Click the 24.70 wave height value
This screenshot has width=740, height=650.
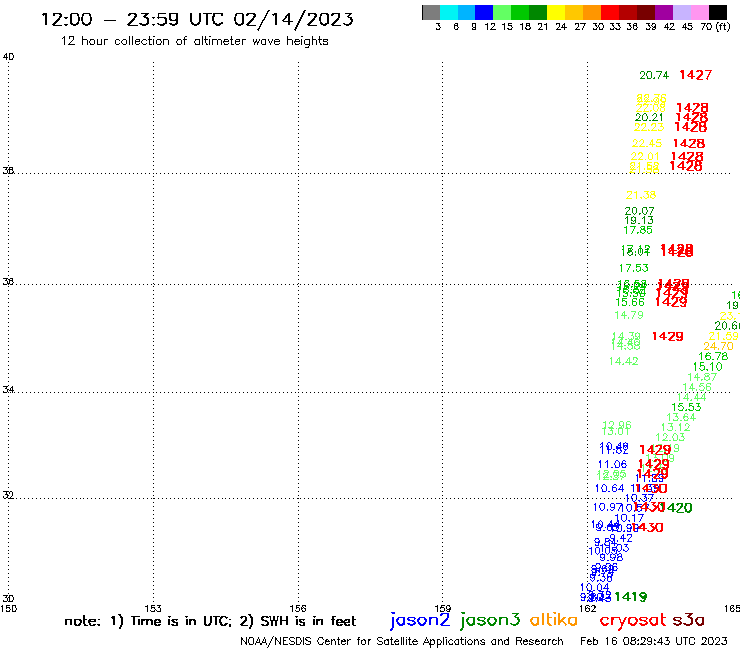(719, 346)
